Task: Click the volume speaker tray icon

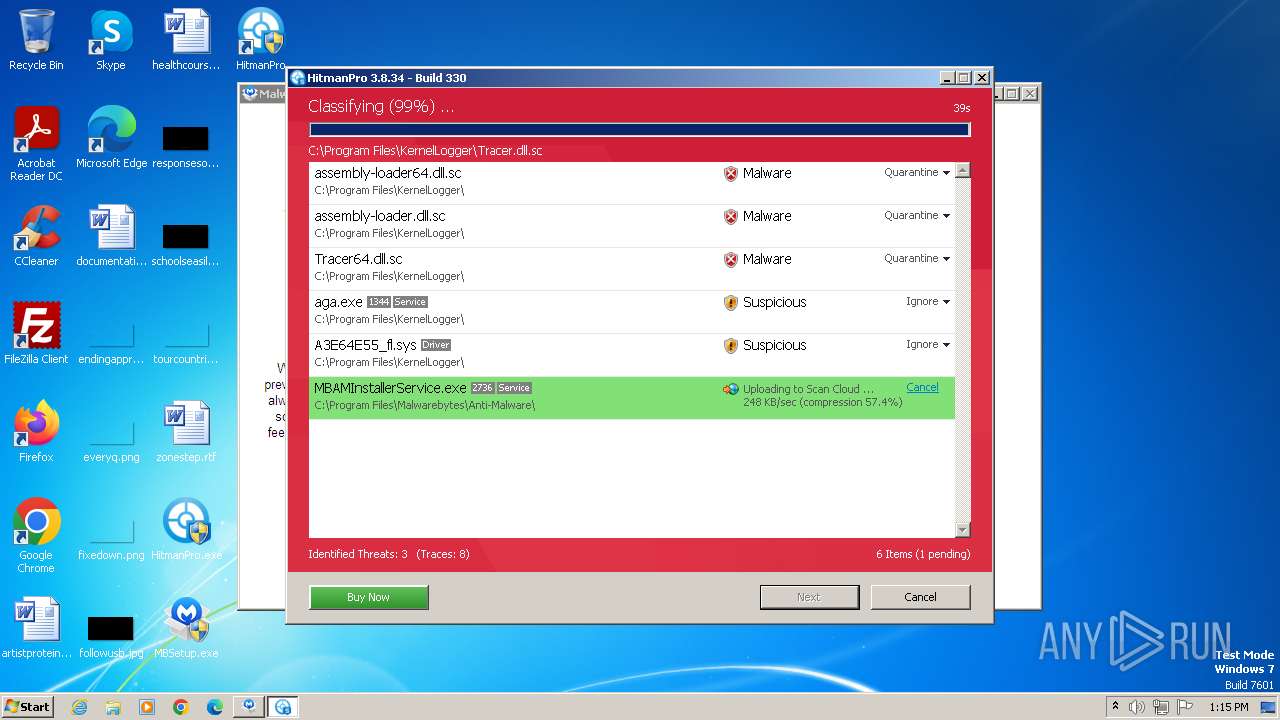Action: (x=1137, y=707)
